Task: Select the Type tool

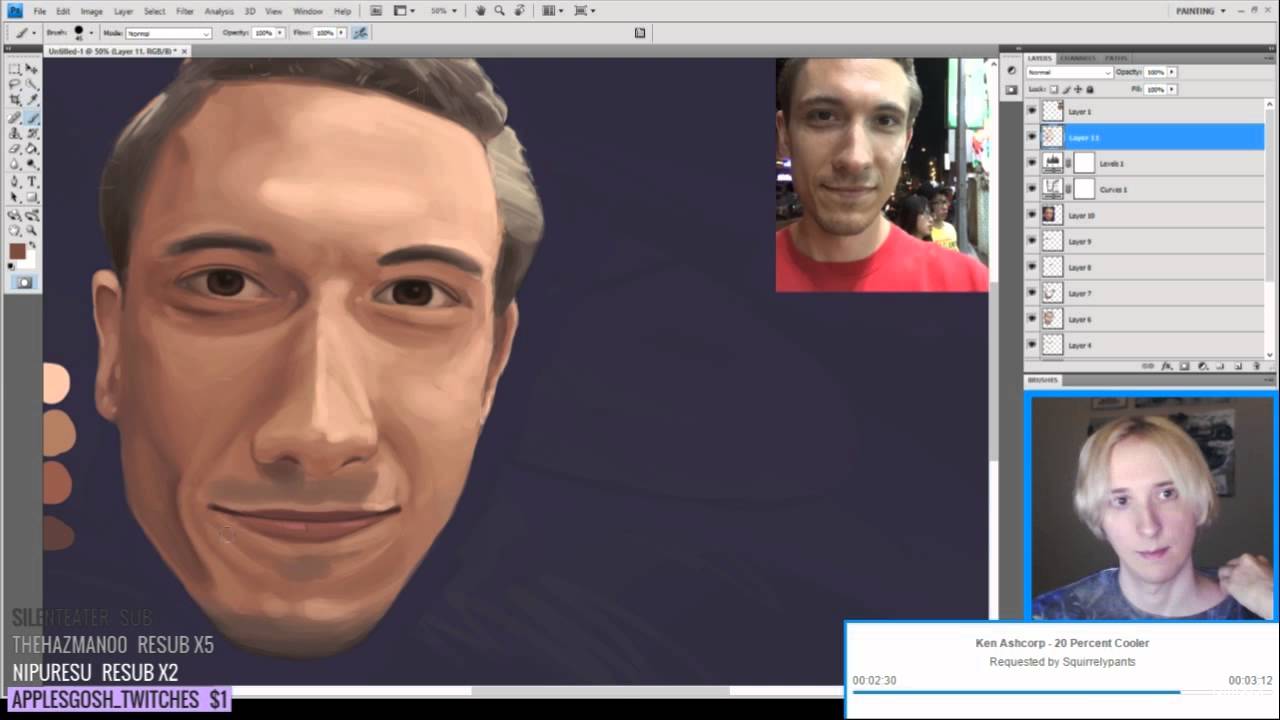Action: [32, 182]
